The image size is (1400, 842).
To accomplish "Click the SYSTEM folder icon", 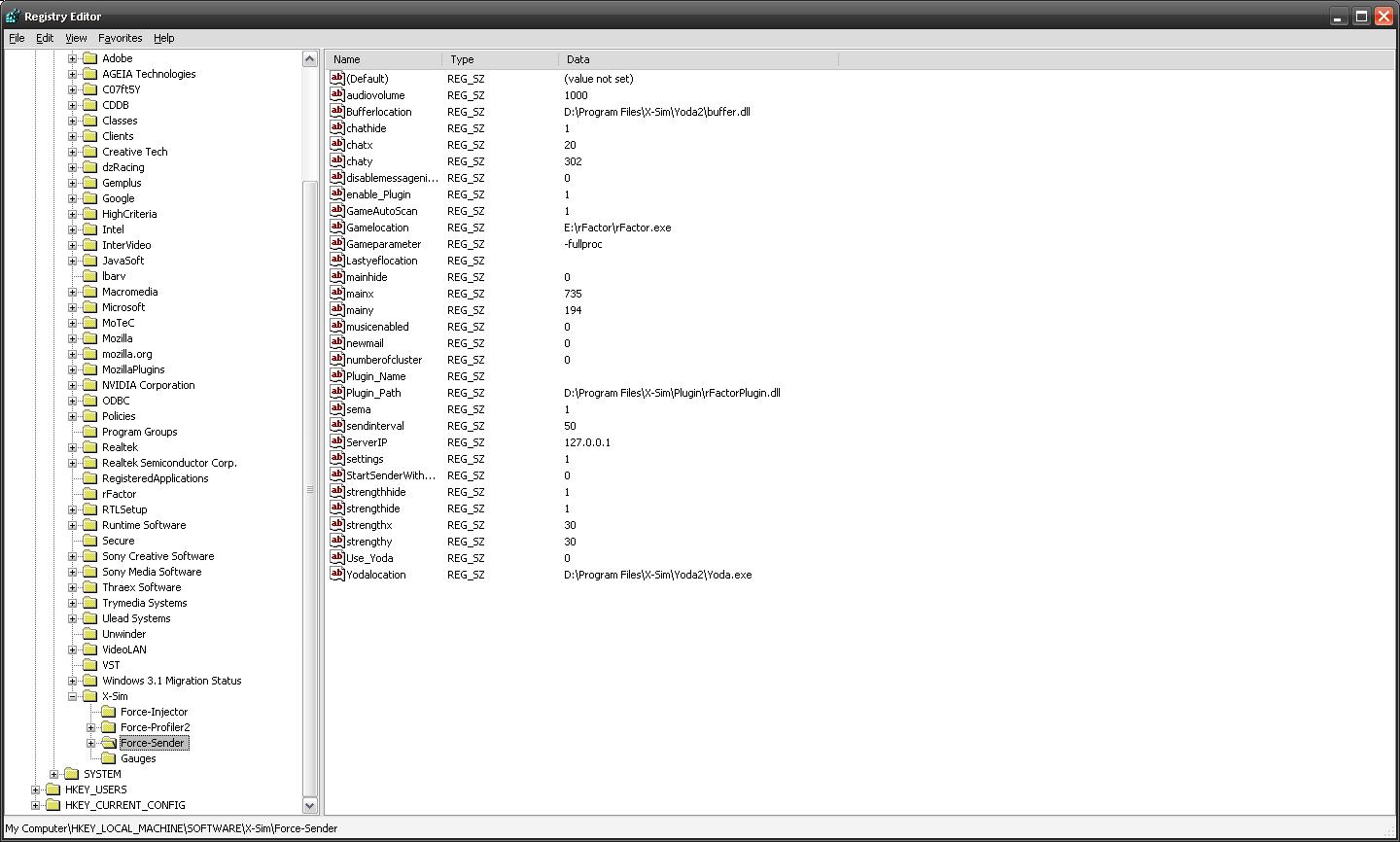I will [71, 774].
